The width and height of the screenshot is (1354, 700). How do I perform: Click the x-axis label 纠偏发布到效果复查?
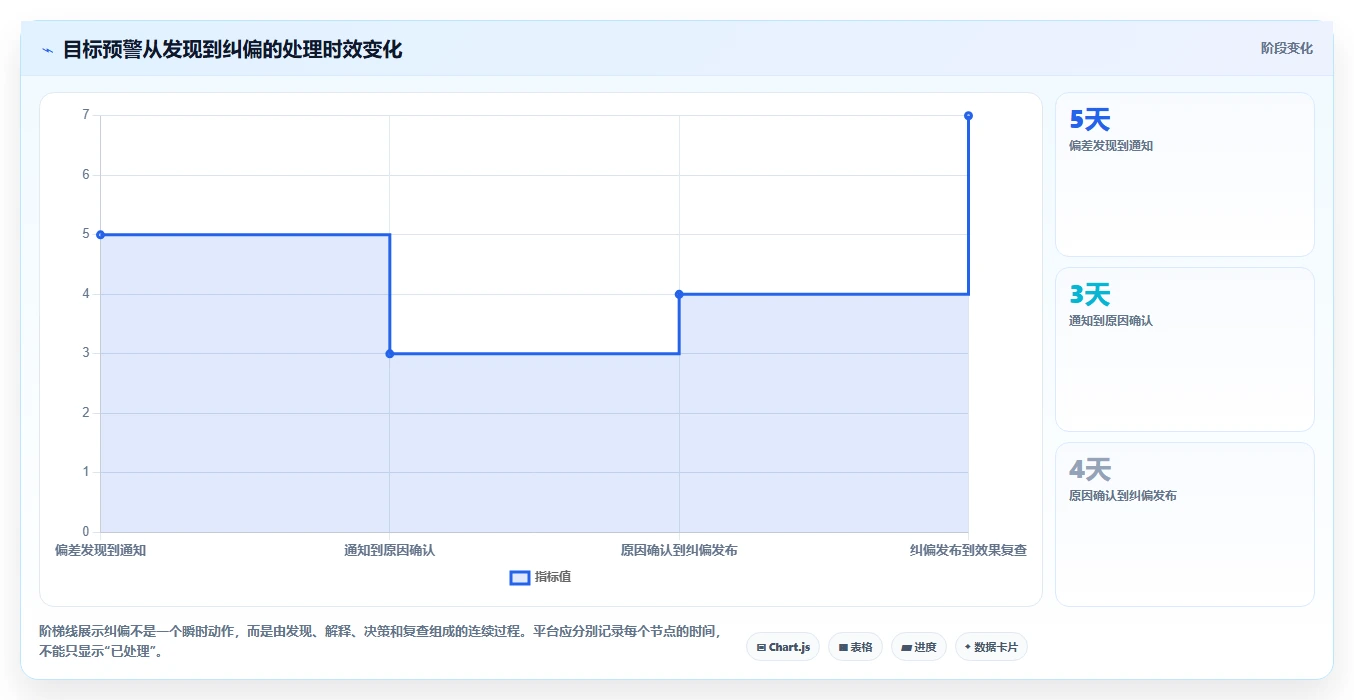968,550
